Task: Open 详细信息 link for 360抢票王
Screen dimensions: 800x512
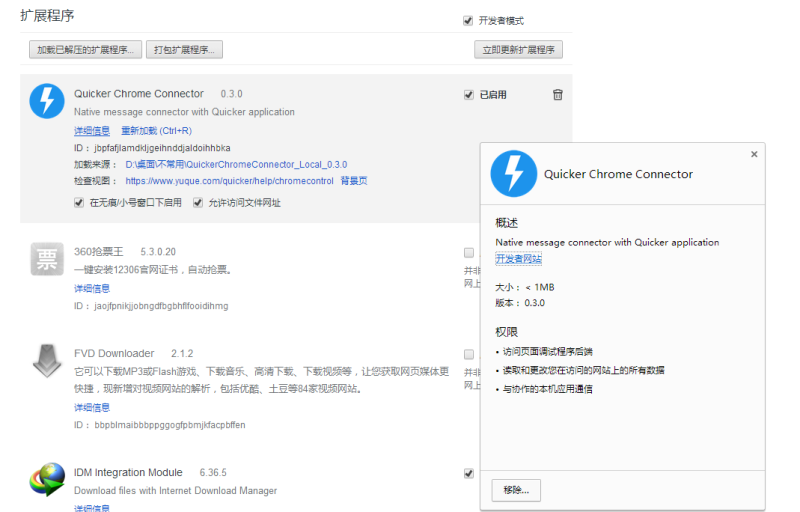Action: pyautogui.click(x=92, y=289)
